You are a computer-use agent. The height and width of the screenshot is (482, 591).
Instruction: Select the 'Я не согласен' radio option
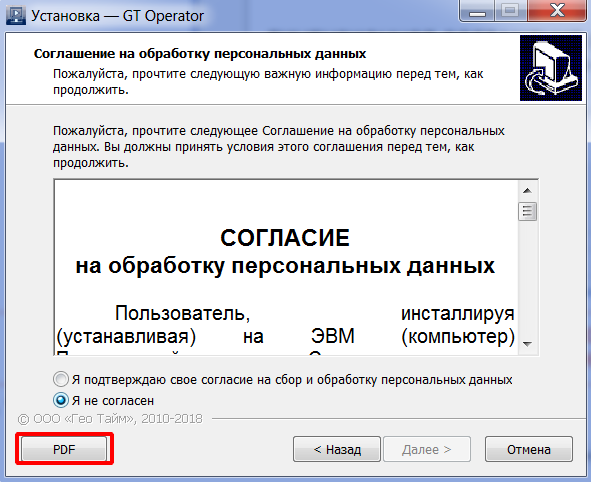pos(61,400)
